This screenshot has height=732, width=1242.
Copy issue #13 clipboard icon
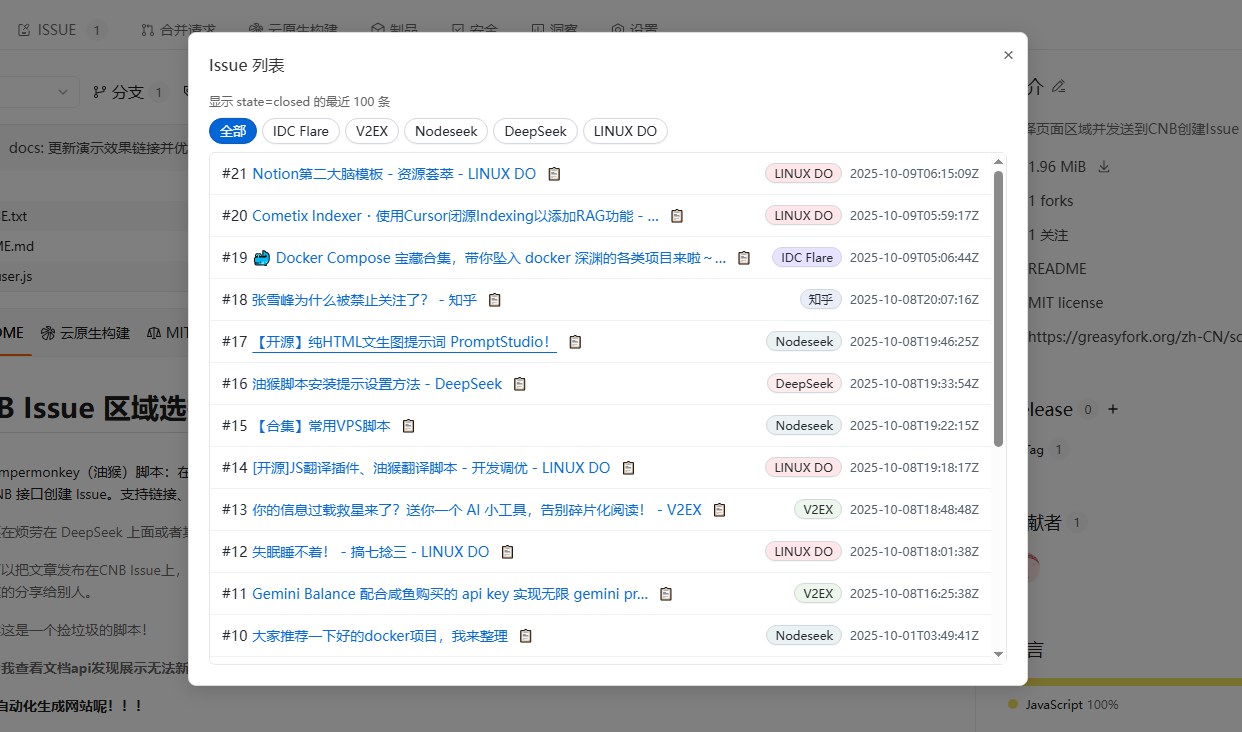click(719, 510)
